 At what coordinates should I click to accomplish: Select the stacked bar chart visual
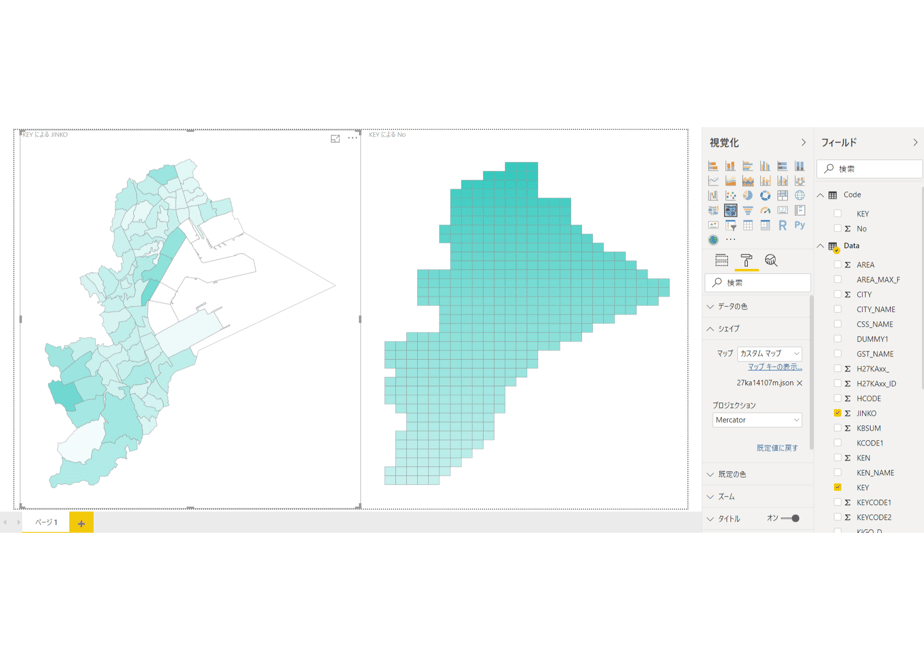coord(713,166)
